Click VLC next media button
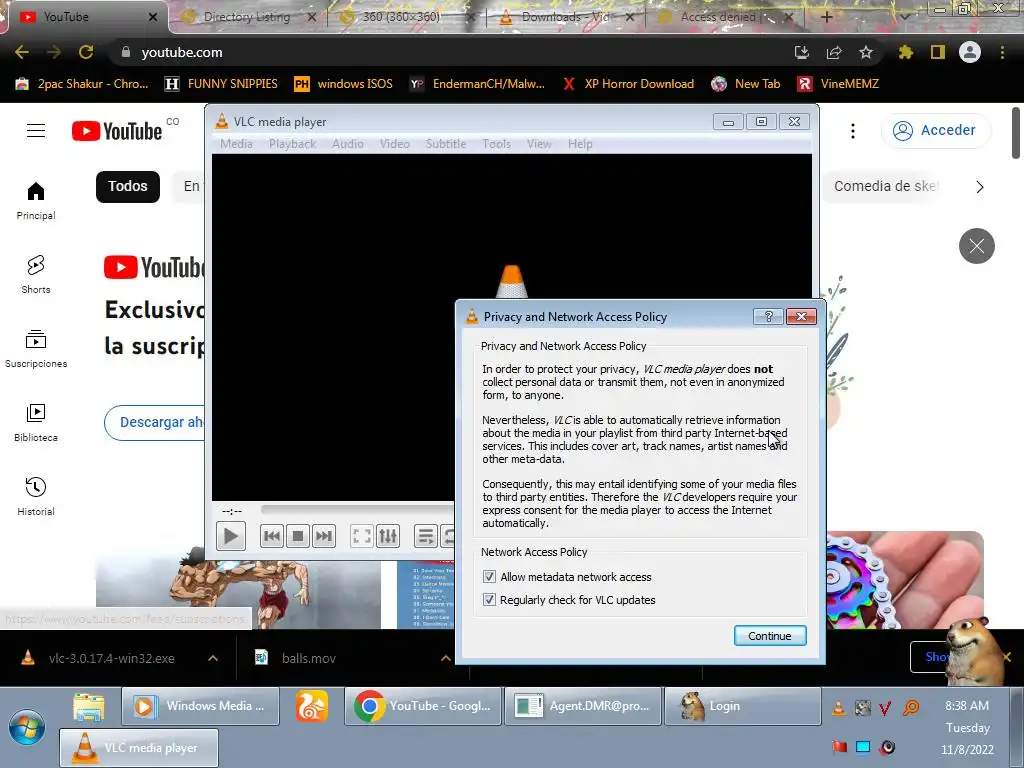Screen dimensions: 1024x768 (x=324, y=536)
